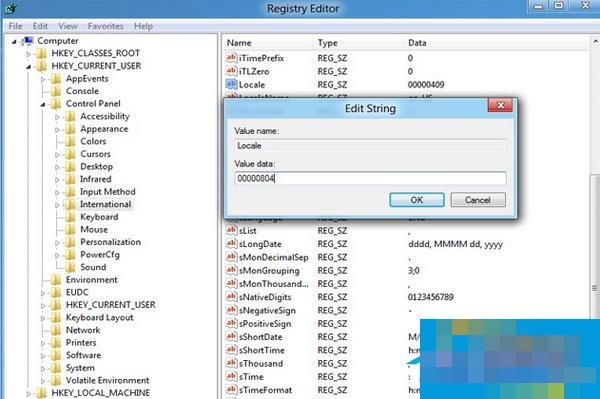Click the Computer icon at tree root
The image size is (600, 399).
pos(27,41)
